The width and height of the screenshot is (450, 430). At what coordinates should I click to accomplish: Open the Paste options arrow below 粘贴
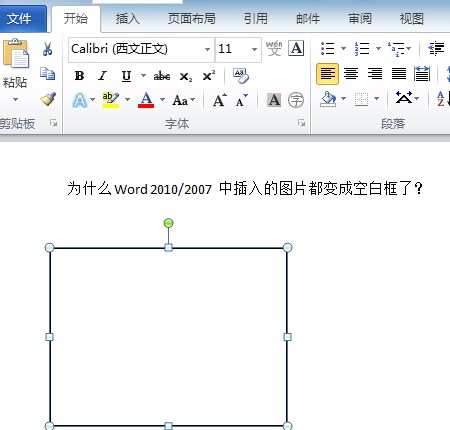(x=15, y=99)
